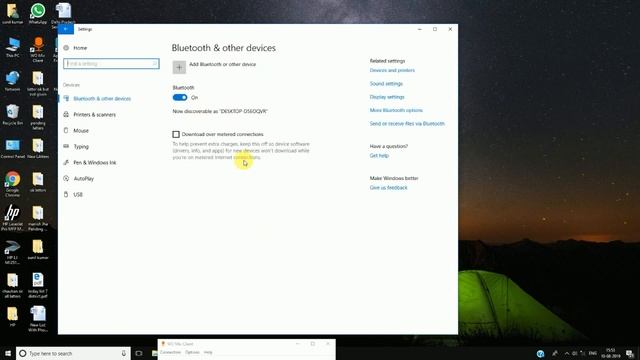
Task: Click the blue help icon in system tray
Action: pos(540,354)
